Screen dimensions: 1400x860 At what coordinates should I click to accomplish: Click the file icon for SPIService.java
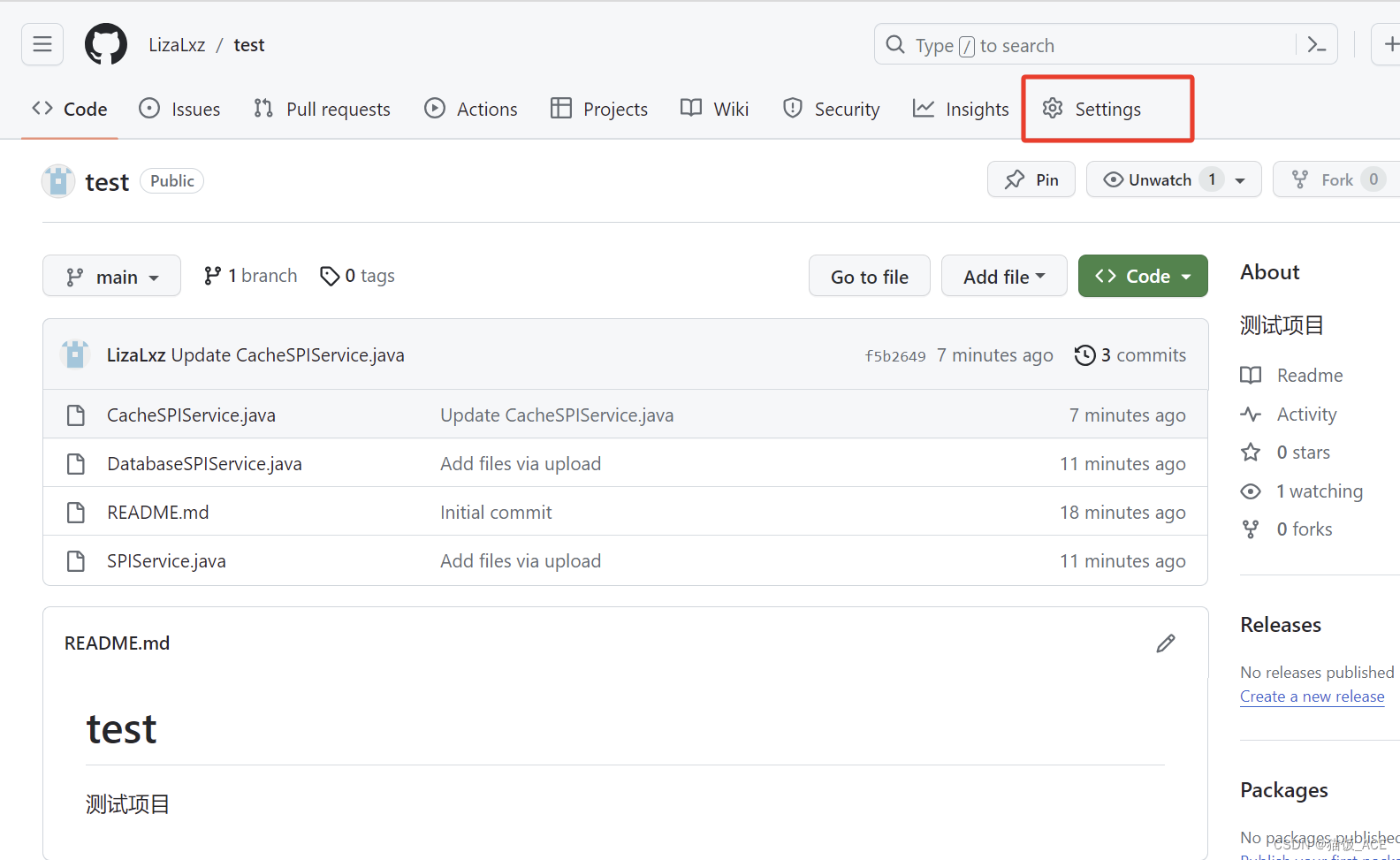click(76, 560)
